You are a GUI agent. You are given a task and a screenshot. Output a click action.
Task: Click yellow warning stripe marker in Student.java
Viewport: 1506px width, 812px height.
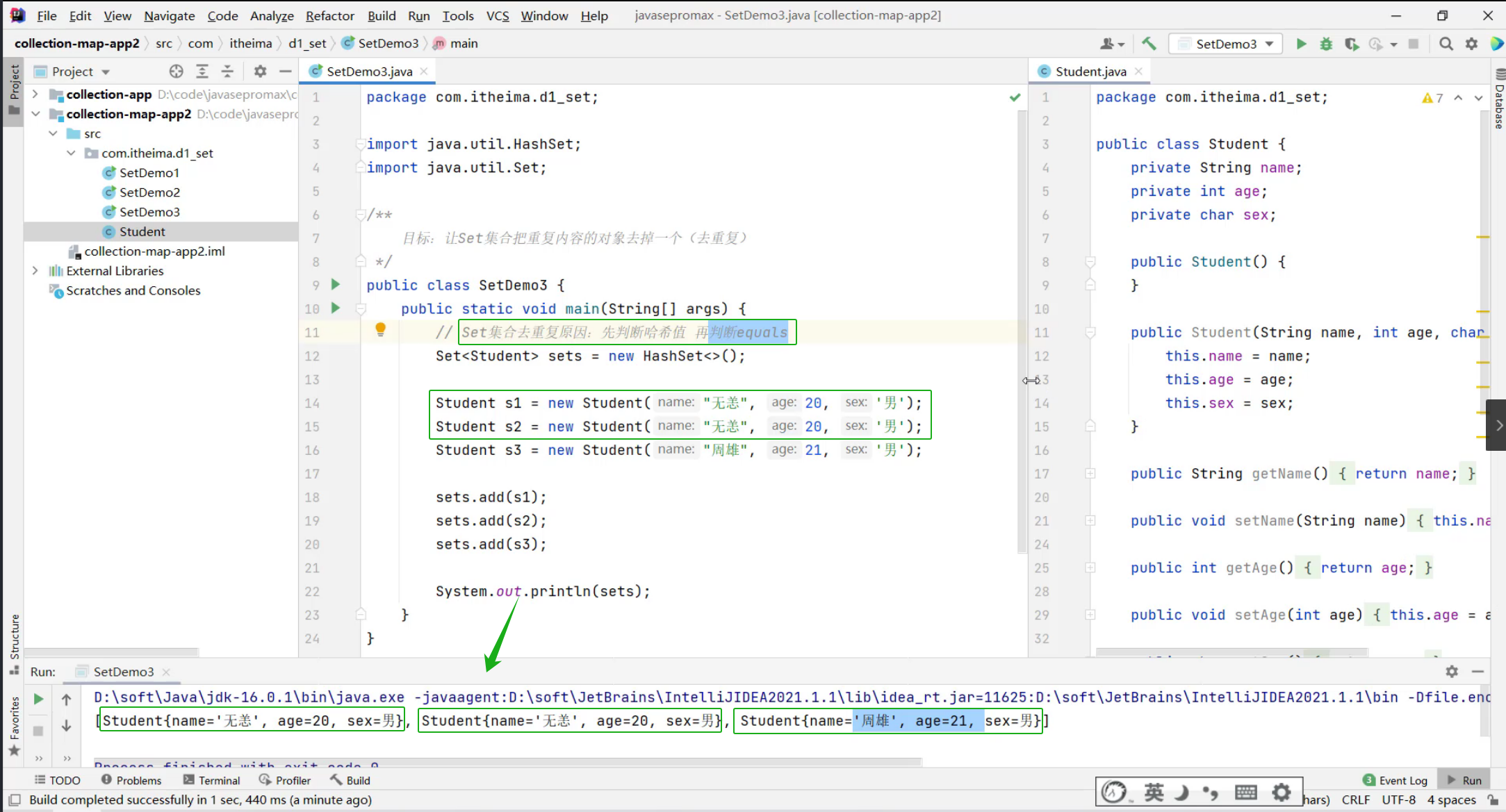click(x=1482, y=238)
